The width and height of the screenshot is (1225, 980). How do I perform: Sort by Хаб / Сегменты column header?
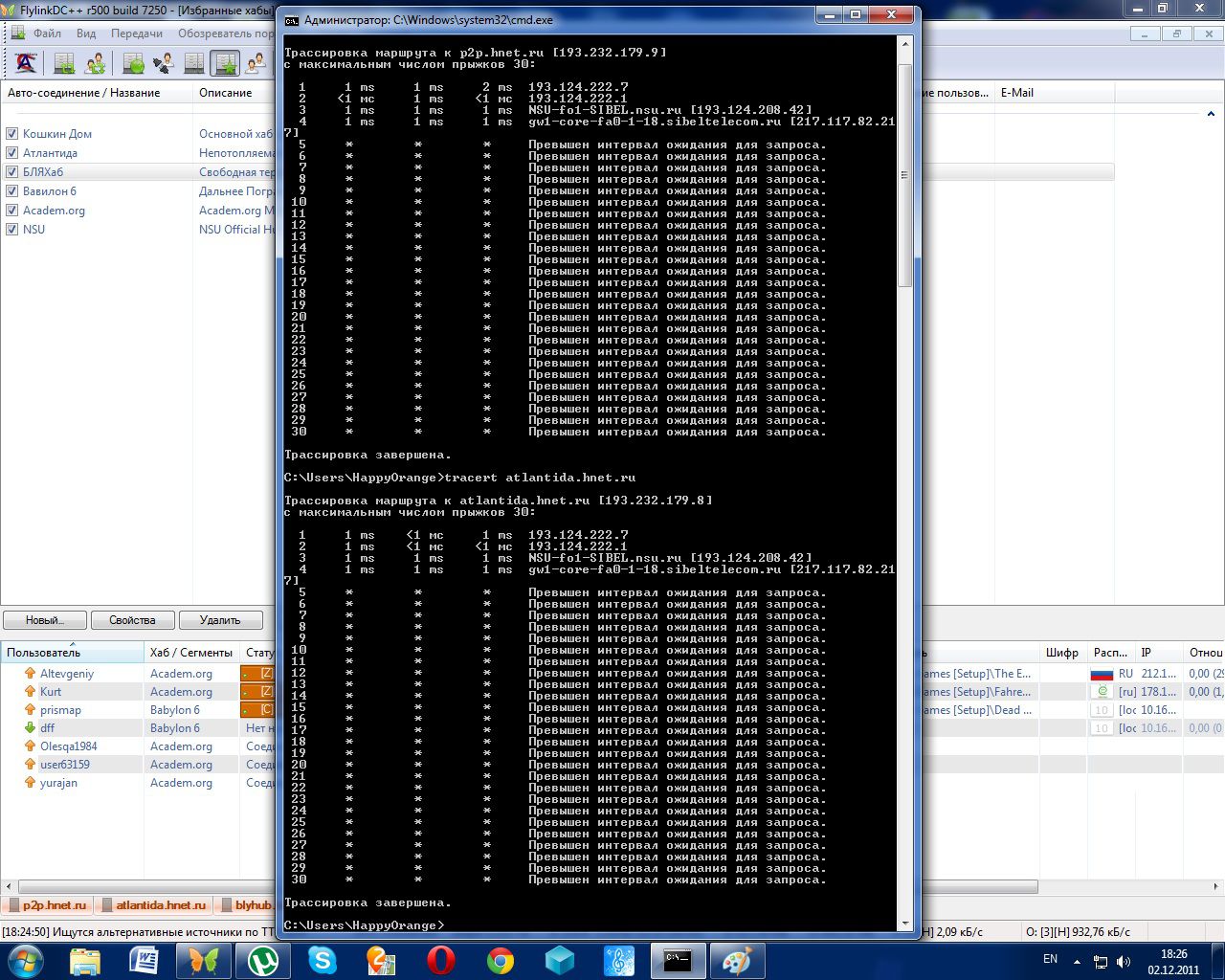tap(190, 653)
